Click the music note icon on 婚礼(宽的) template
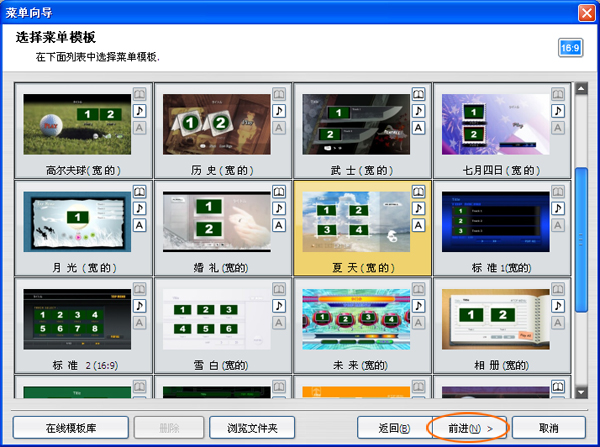 279,208
